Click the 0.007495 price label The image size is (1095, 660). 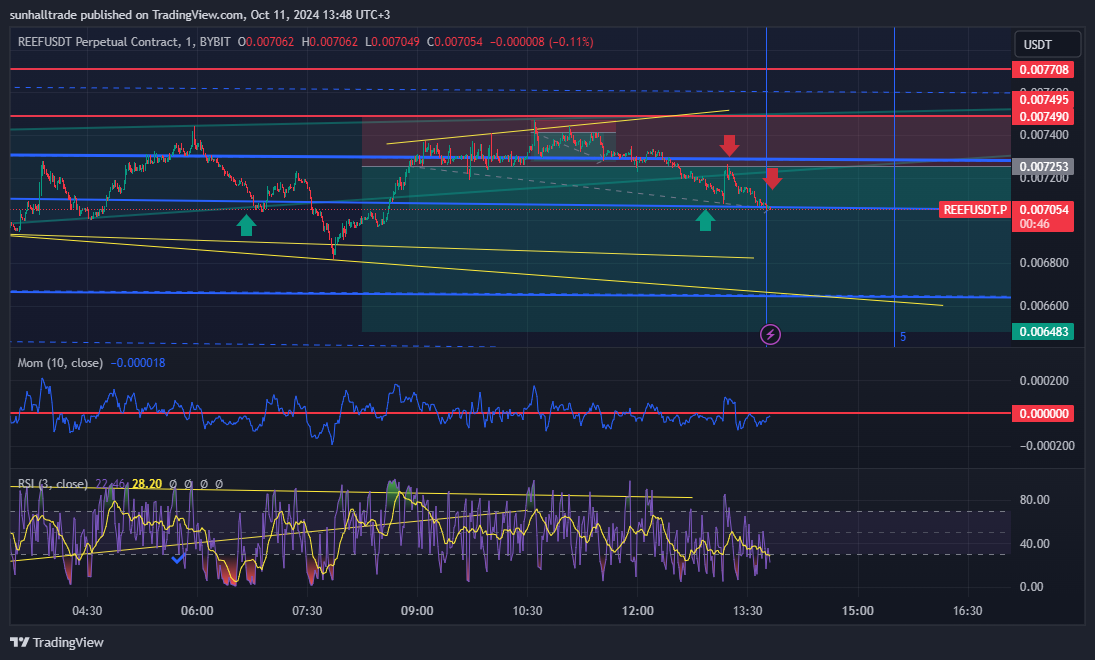(1043, 100)
